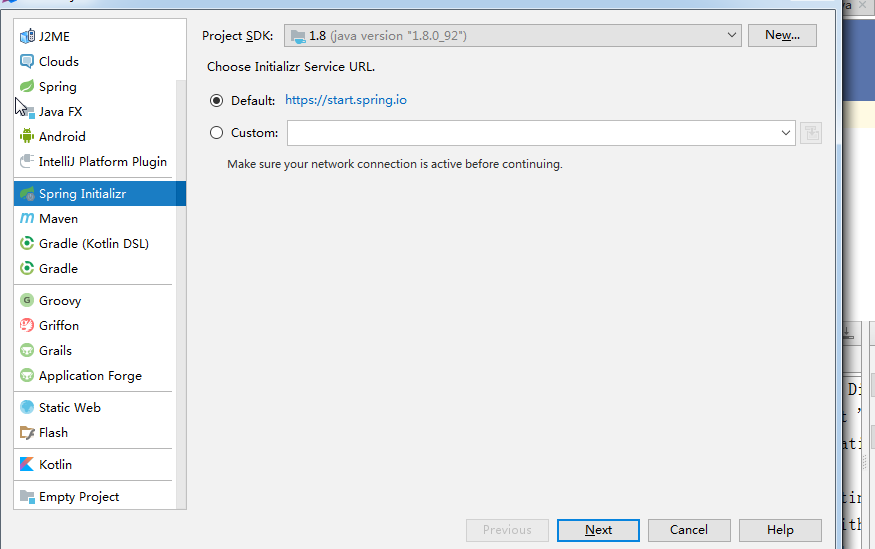Click the Application Forge icon
The width and height of the screenshot is (875, 549).
(27, 375)
